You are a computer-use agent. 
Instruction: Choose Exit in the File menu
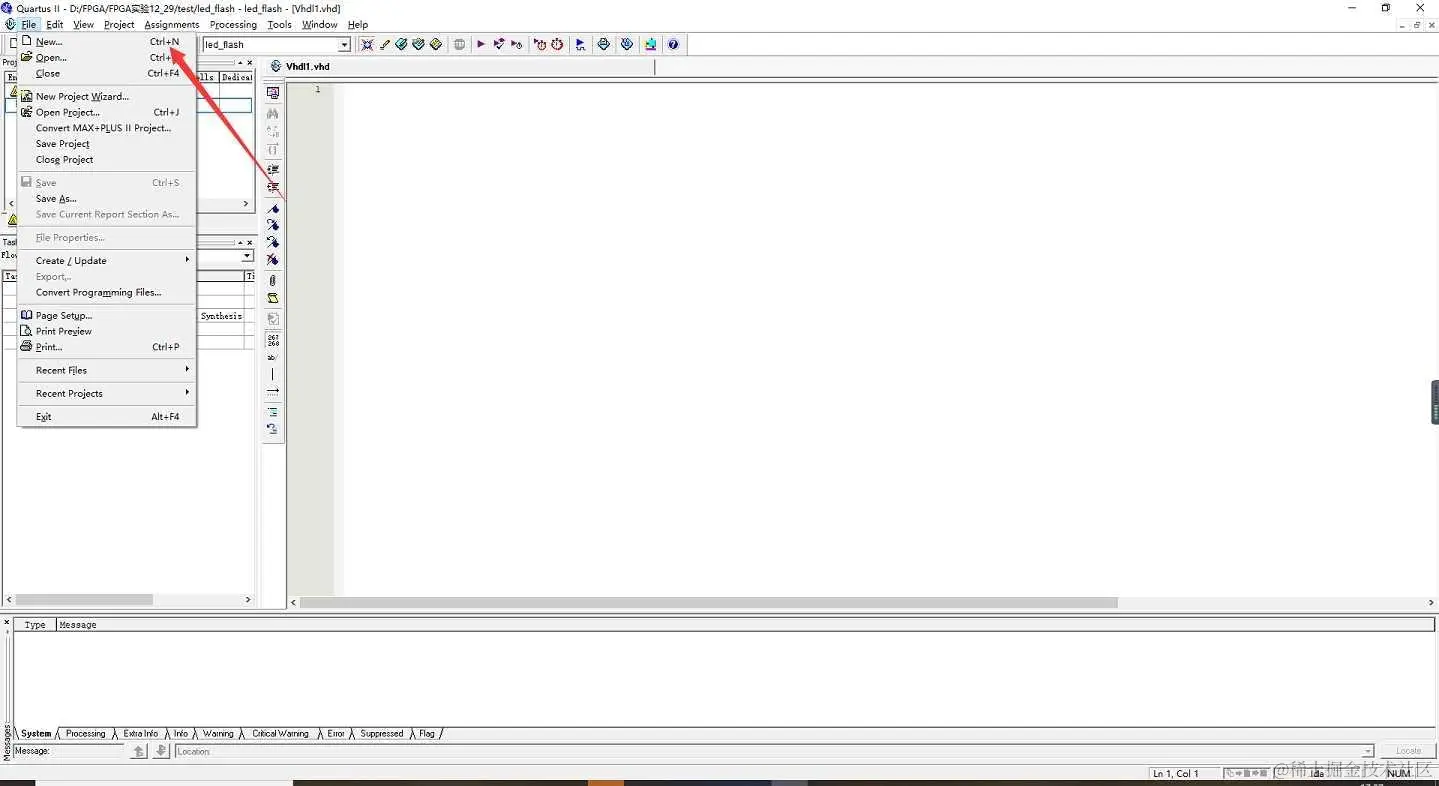(107, 416)
